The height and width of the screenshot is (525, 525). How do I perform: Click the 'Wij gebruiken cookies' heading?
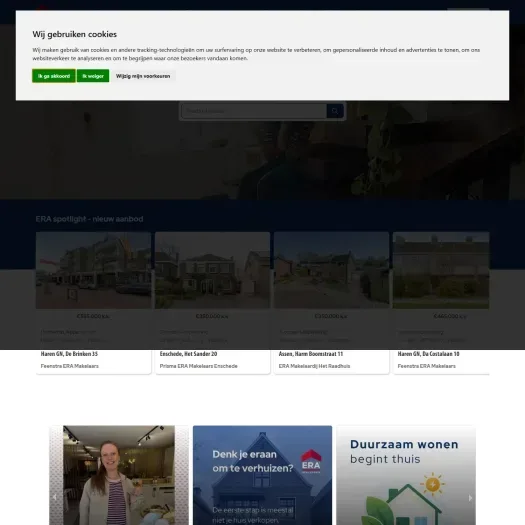(75, 34)
